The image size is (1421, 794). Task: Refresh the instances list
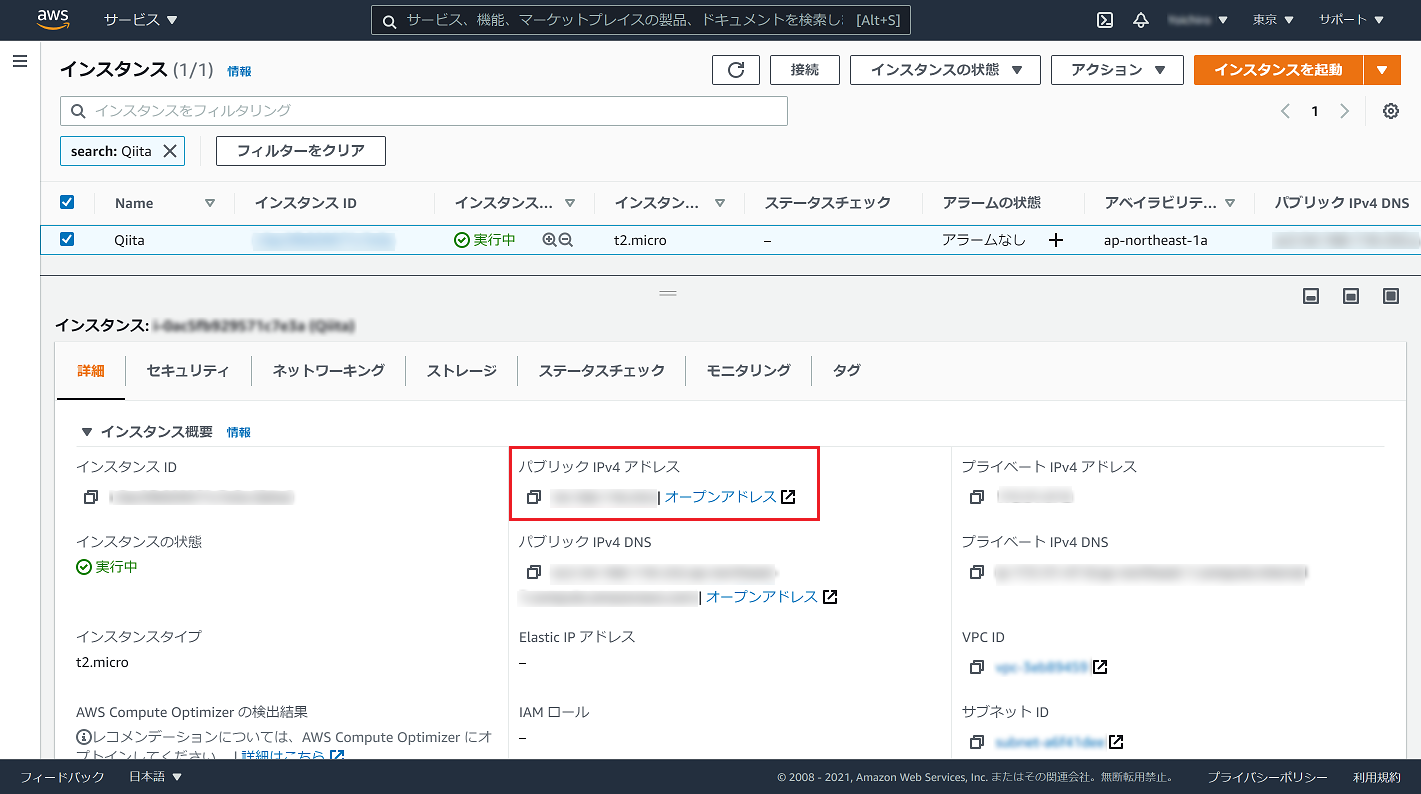(736, 70)
